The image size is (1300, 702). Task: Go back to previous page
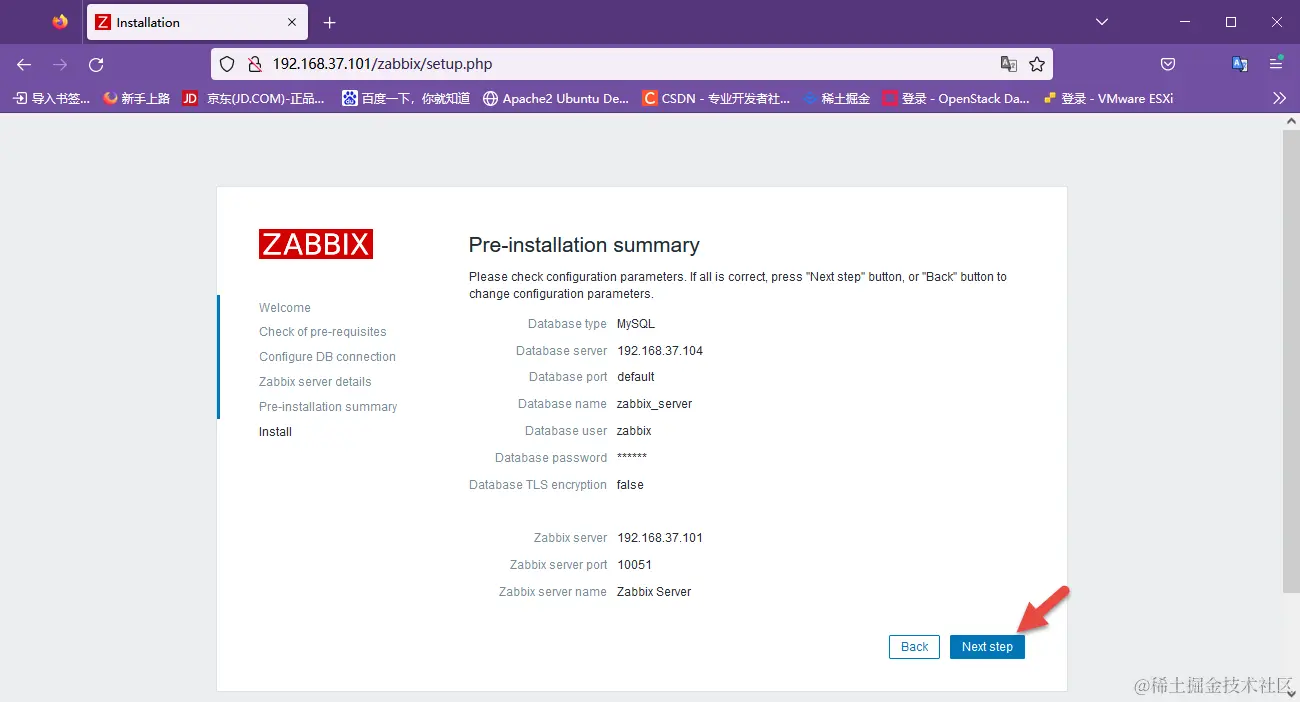(x=24, y=64)
